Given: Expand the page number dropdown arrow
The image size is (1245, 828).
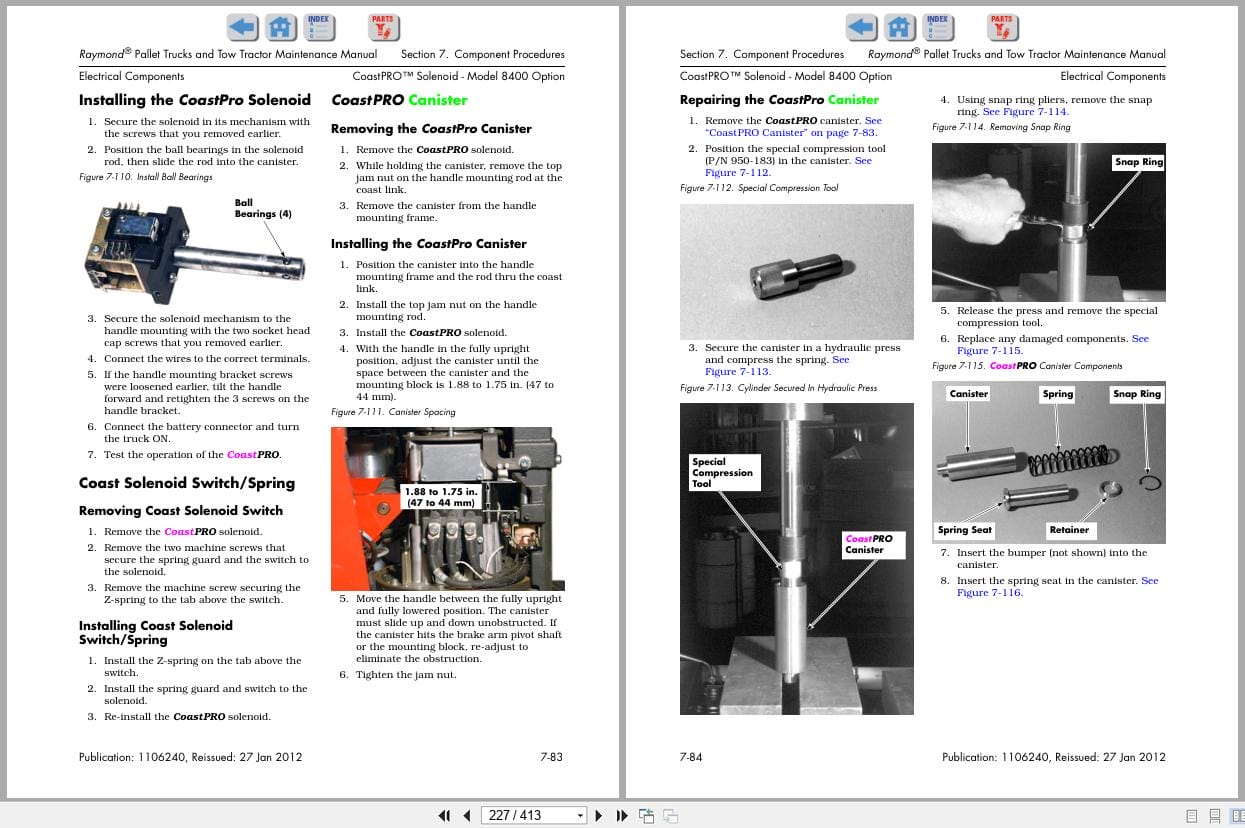Looking at the screenshot, I should click(580, 816).
